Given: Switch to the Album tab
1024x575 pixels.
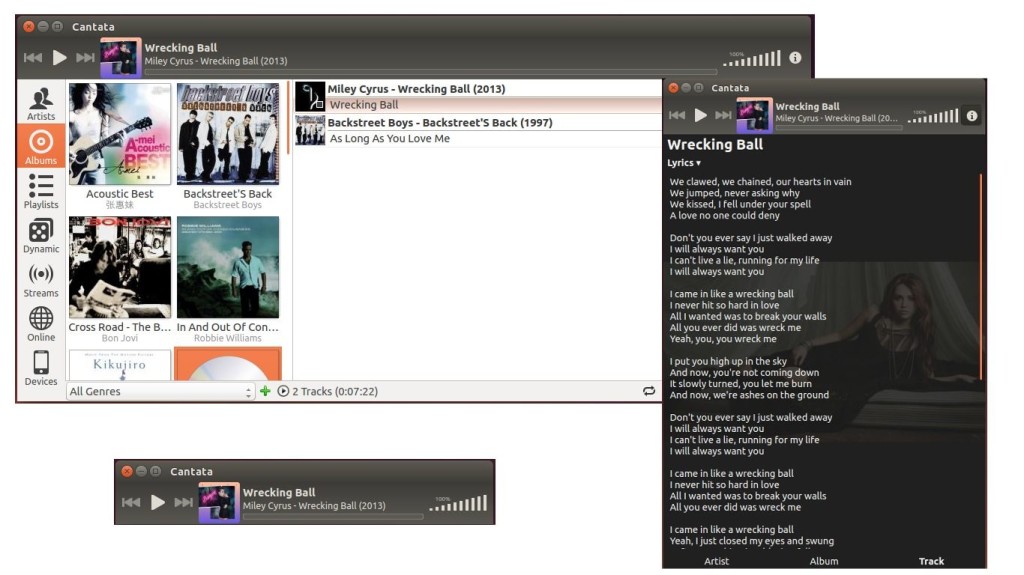Looking at the screenshot, I should coord(824,561).
